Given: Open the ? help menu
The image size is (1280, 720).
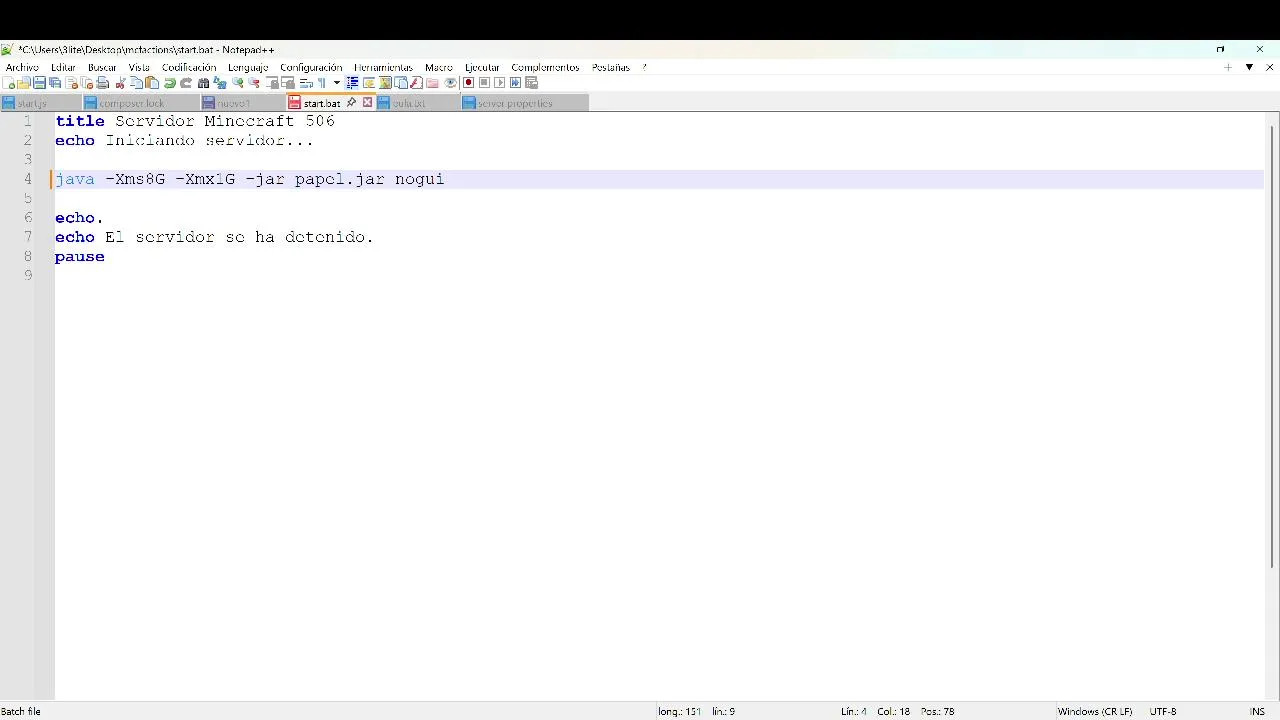Looking at the screenshot, I should (x=644, y=67).
